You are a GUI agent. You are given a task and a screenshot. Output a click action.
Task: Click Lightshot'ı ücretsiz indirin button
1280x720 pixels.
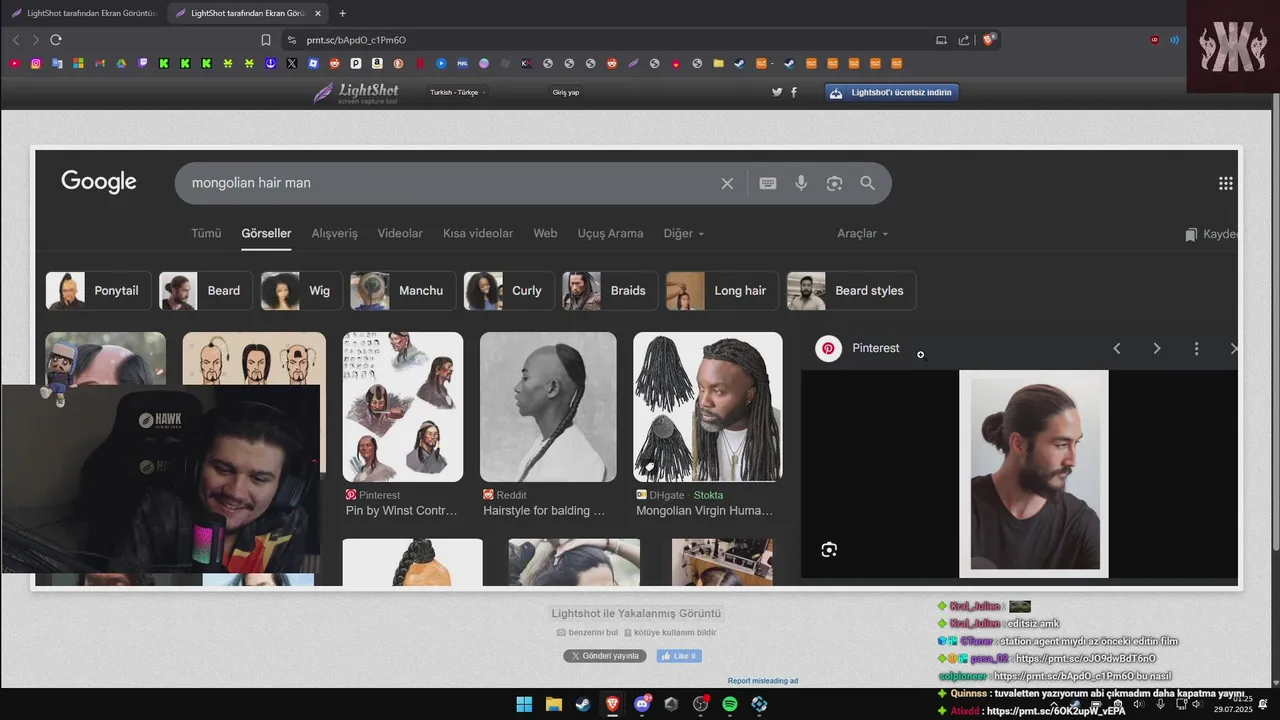[892, 92]
